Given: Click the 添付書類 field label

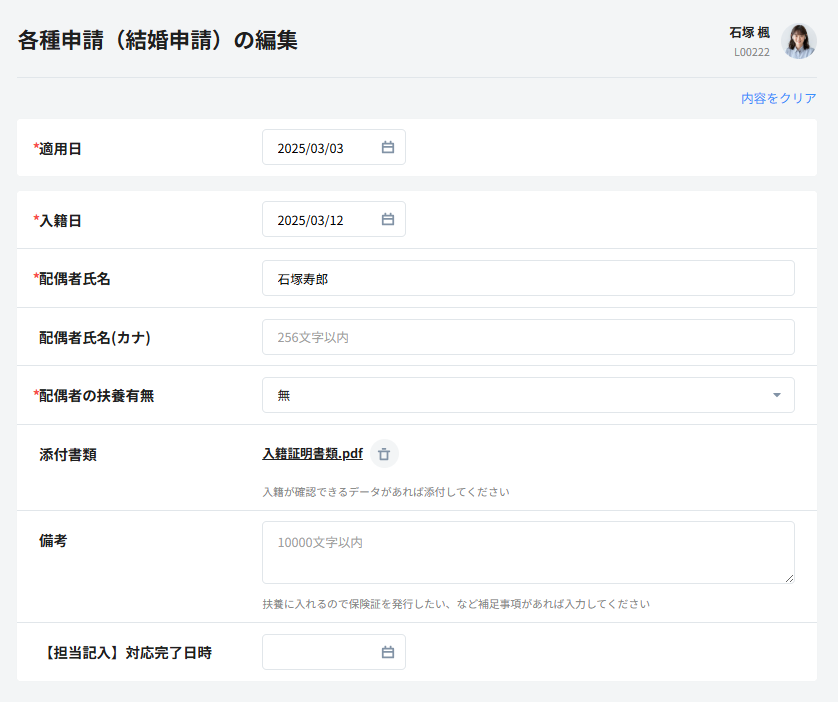Looking at the screenshot, I should pos(68,454).
